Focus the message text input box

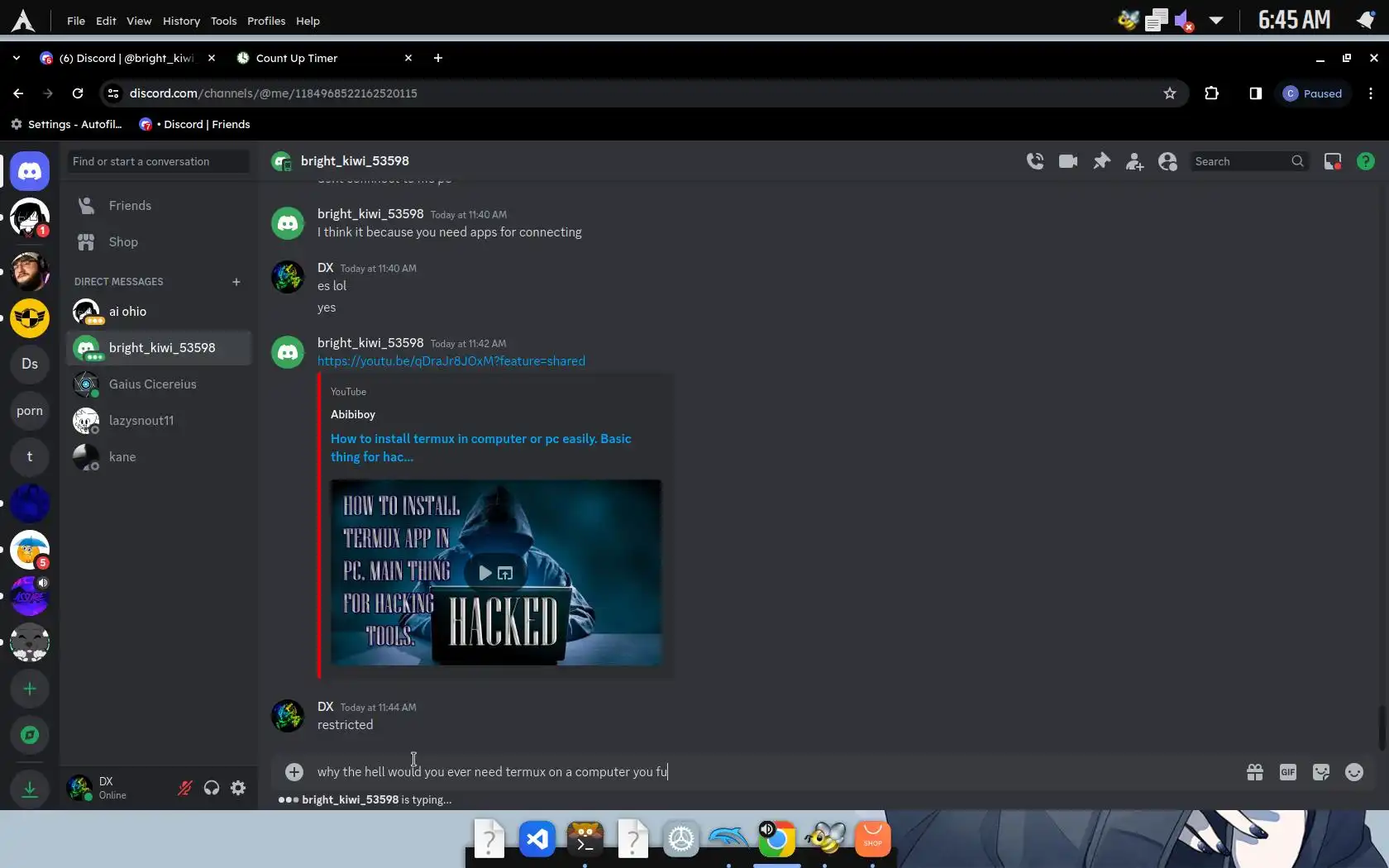click(x=775, y=772)
